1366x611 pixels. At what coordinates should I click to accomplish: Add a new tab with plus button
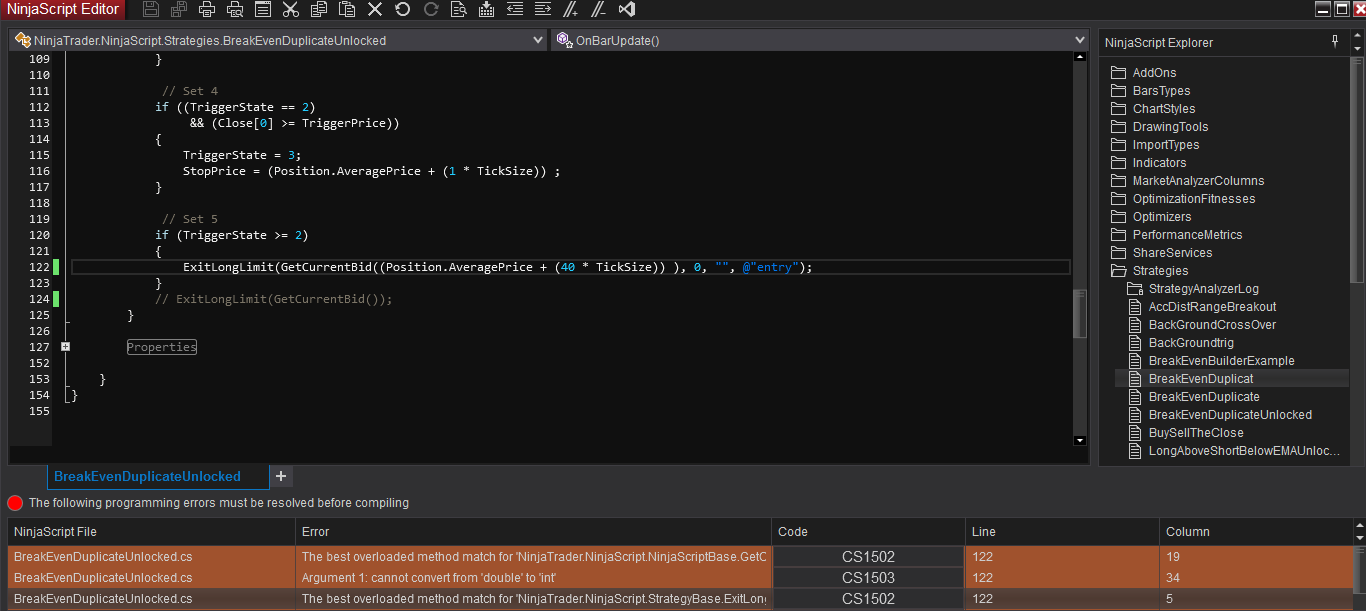281,476
